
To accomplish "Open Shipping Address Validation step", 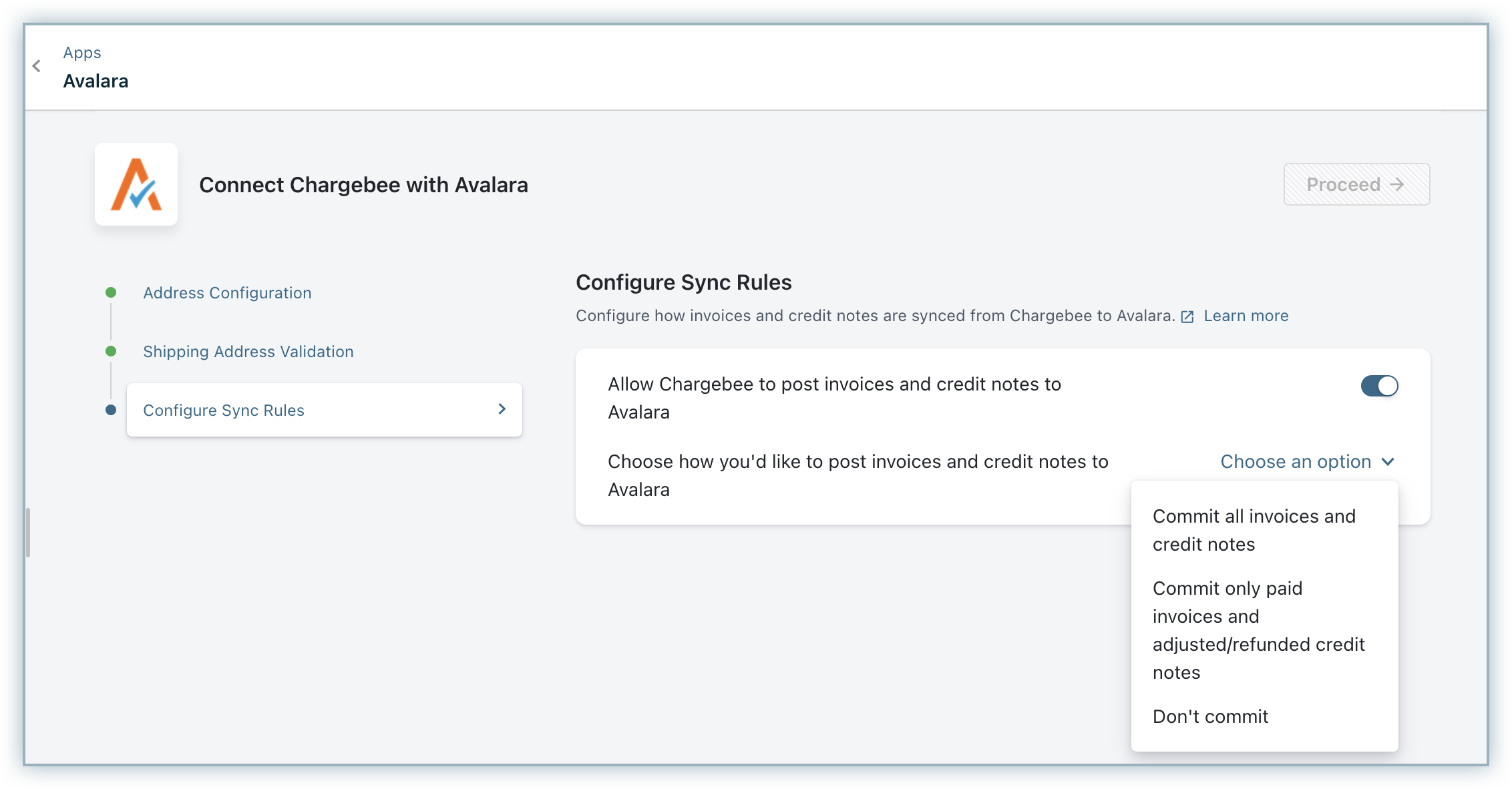I will pyautogui.click(x=248, y=352).
